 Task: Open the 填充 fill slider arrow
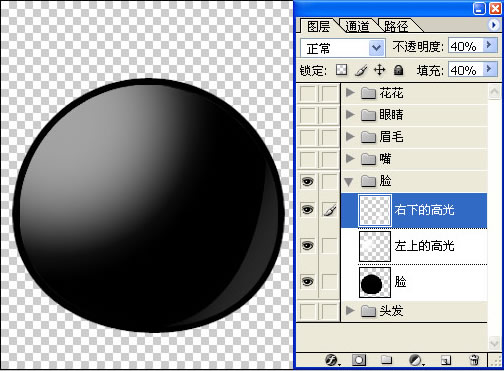point(489,69)
